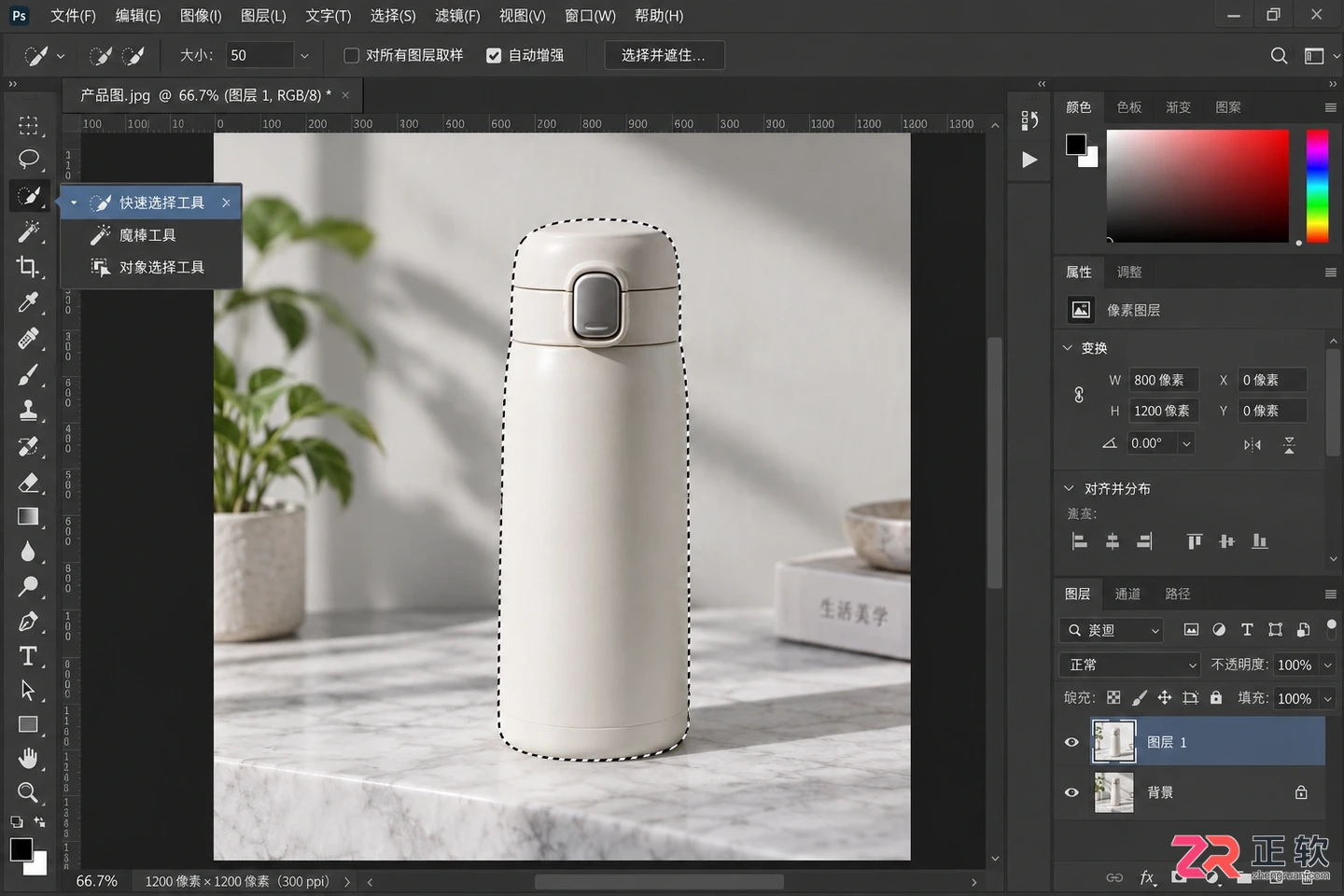Click the lock all icon in Layers panel
1344x896 pixels.
click(x=1216, y=697)
